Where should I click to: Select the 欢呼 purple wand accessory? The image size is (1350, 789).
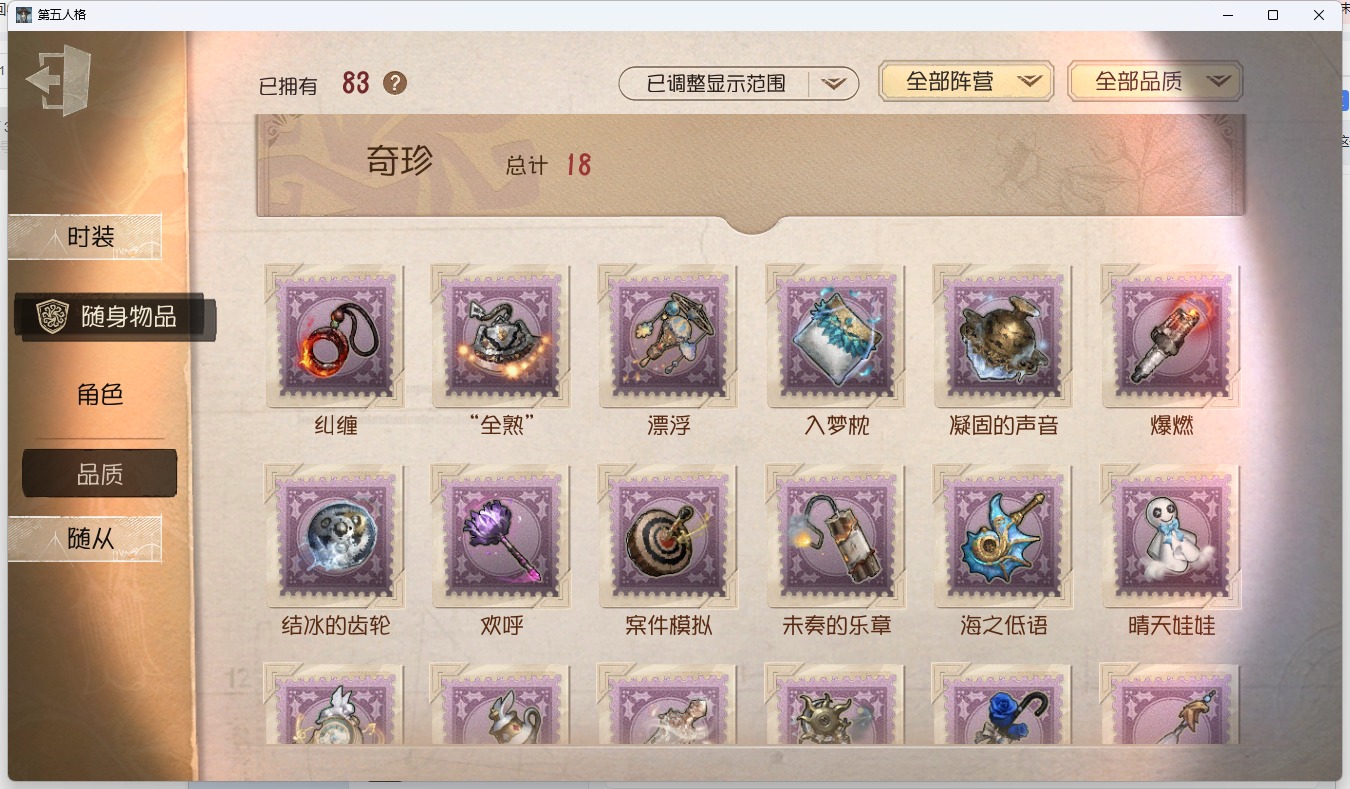tap(501, 536)
